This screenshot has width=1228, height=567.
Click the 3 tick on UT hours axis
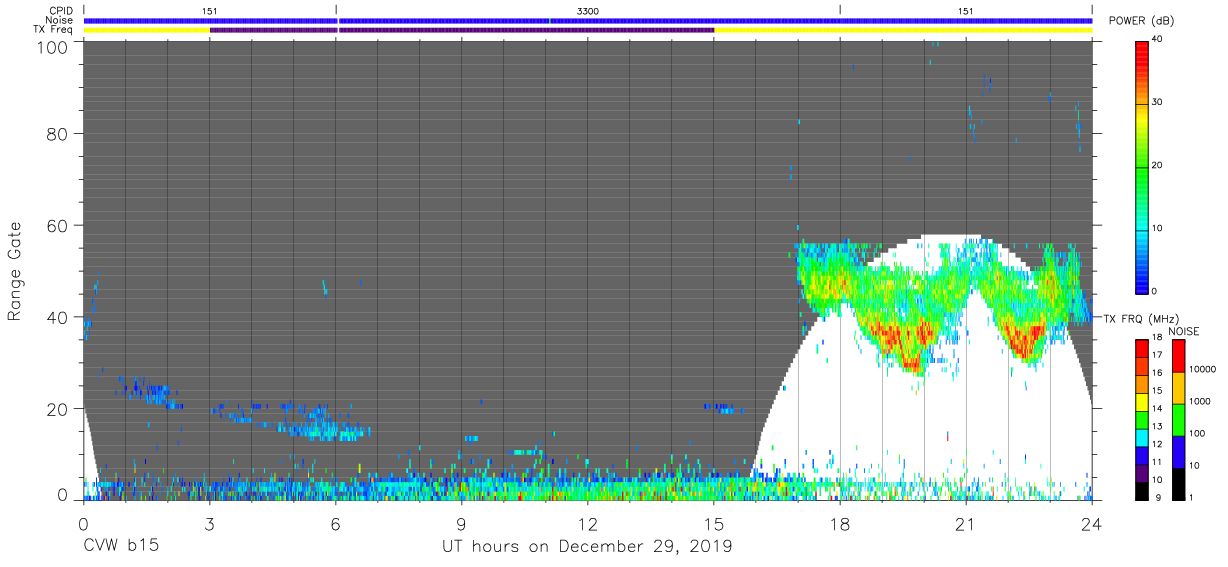point(209,523)
